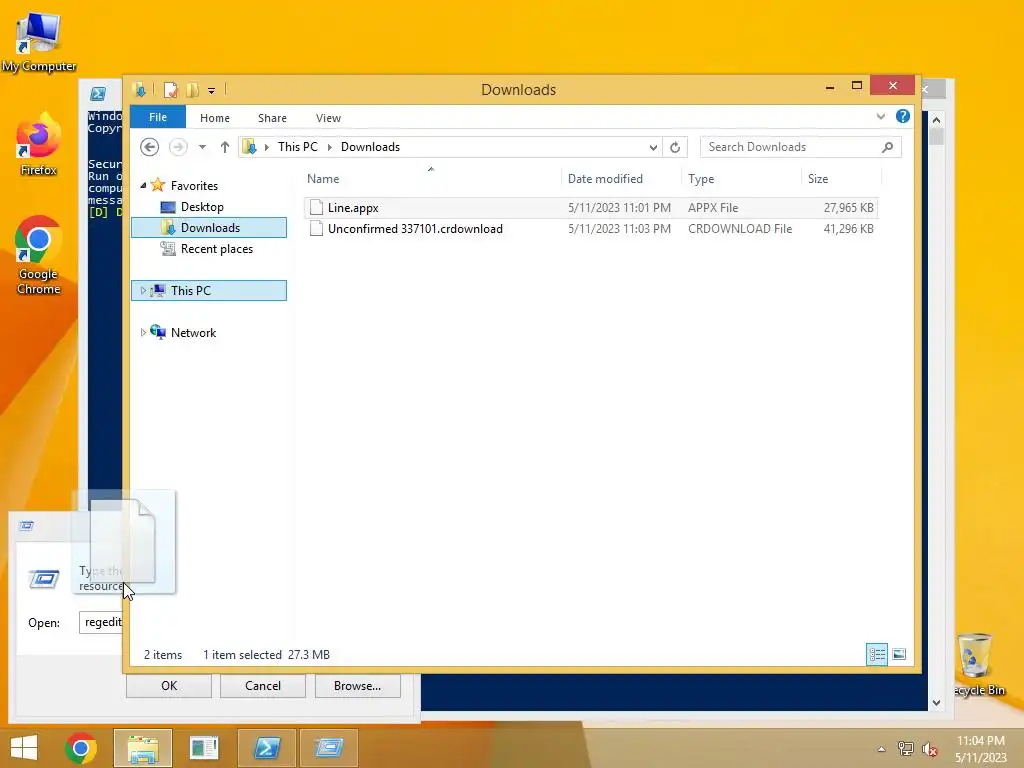
Task: Expand the ribbon with the chevron
Action: click(x=880, y=116)
